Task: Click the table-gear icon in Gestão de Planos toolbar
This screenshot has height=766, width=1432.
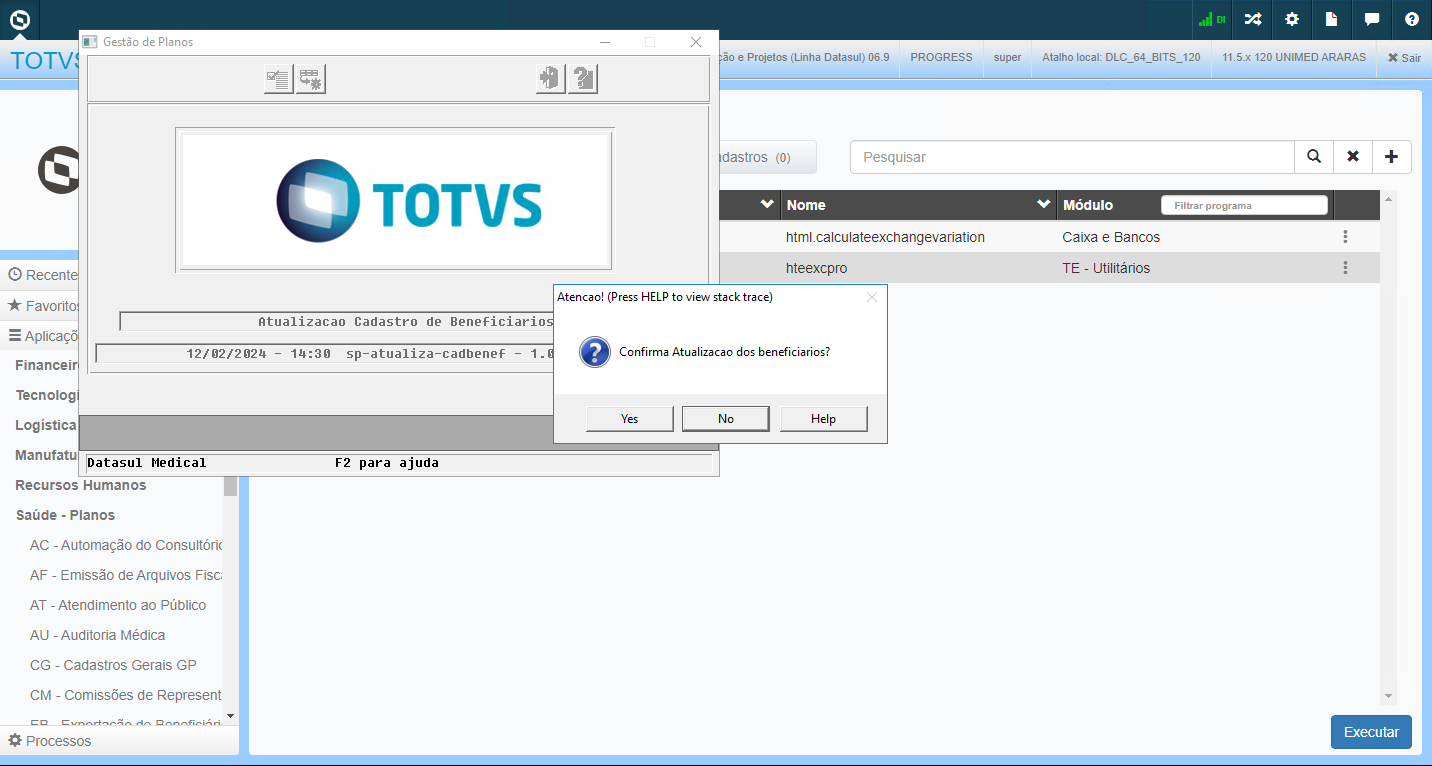Action: (x=311, y=79)
